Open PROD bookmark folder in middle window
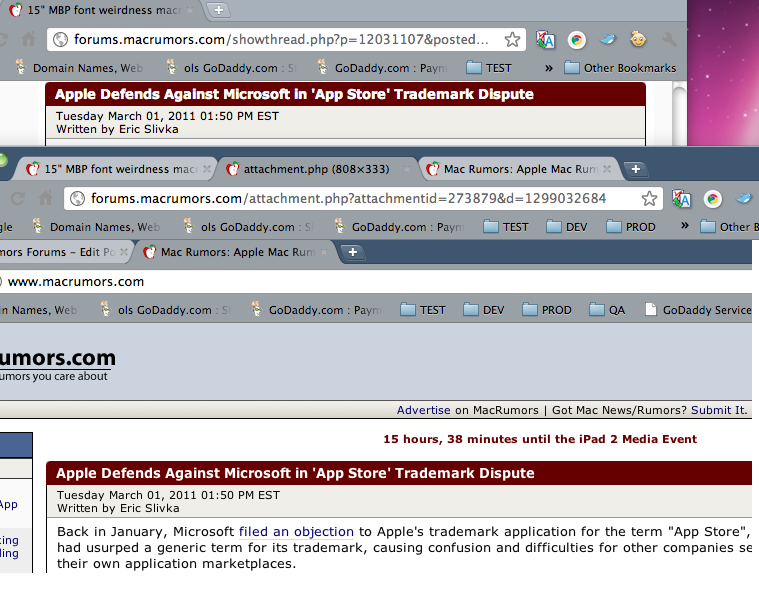 [631, 227]
